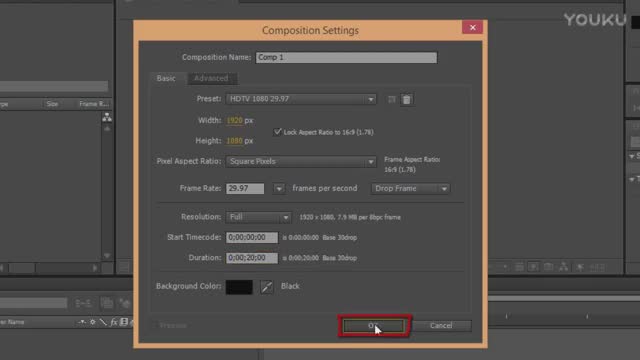The width and height of the screenshot is (640, 360).
Task: Pick background color with the eyedropper
Action: [267, 287]
